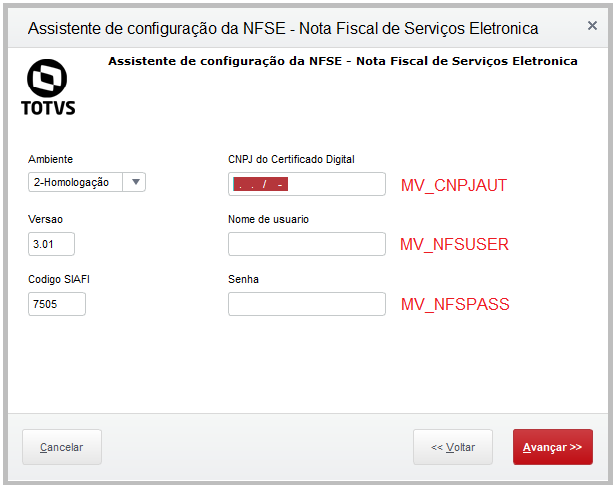Click the Versao field containing 3.01
This screenshot has height=488, width=615.
(x=51, y=244)
